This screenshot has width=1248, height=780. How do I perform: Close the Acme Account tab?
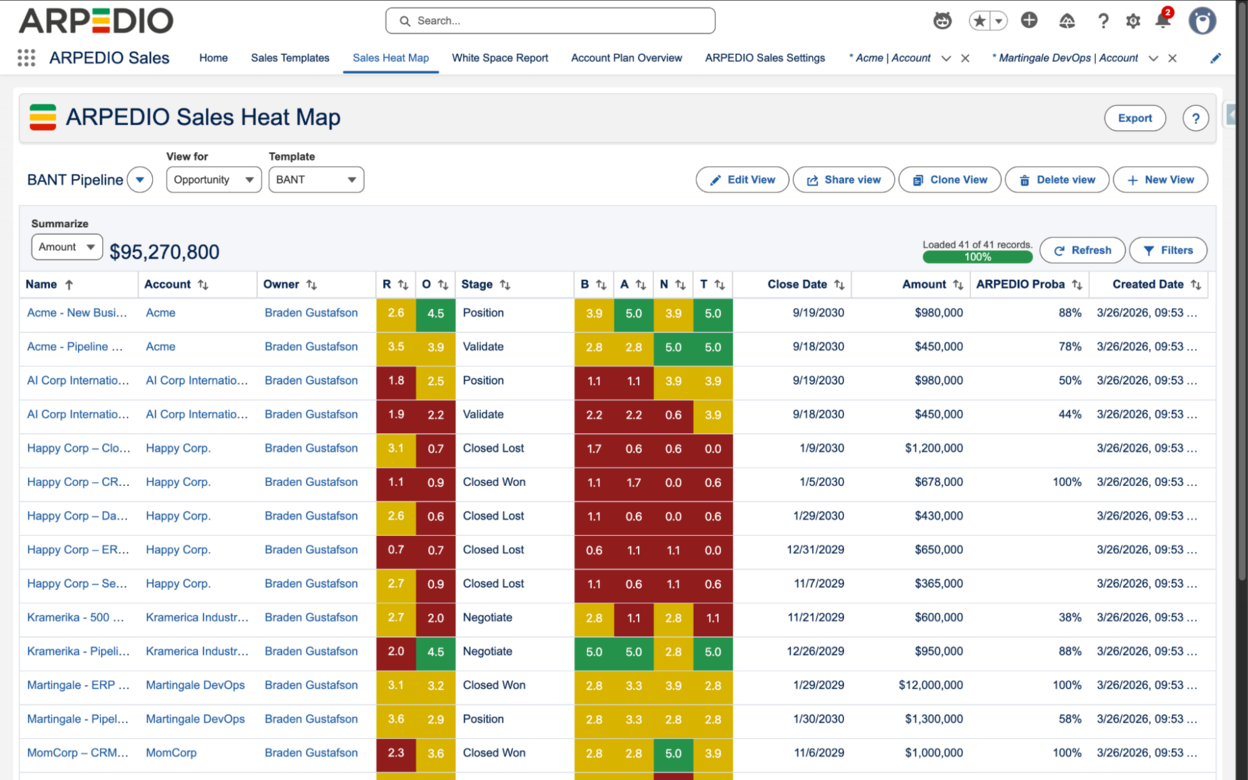(x=965, y=58)
